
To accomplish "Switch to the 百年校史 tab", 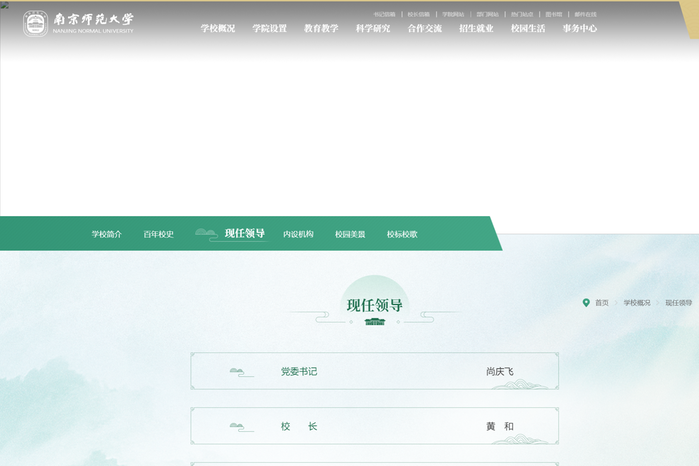I will 158,234.
